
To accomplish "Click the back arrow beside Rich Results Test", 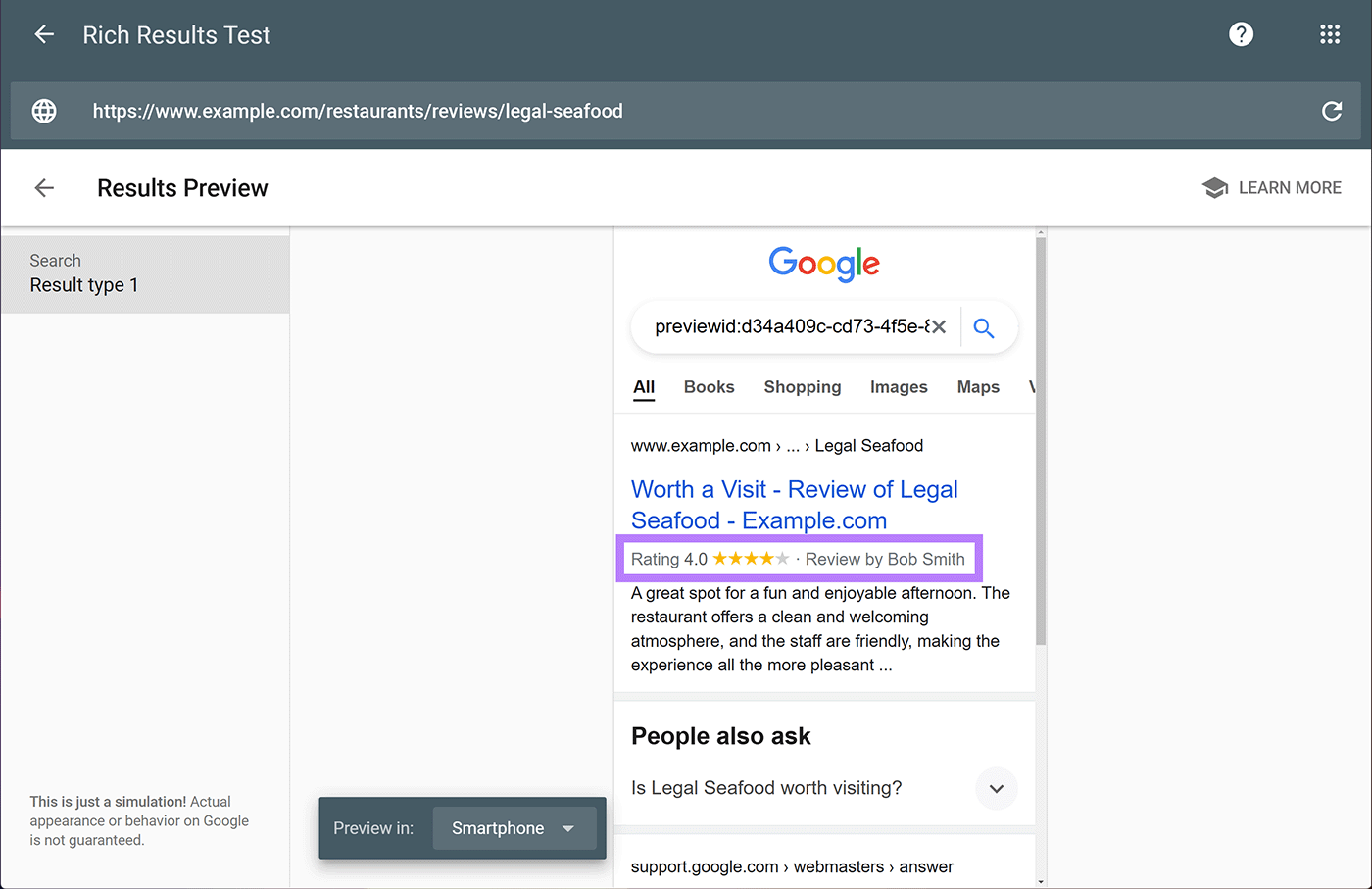I will click(44, 35).
